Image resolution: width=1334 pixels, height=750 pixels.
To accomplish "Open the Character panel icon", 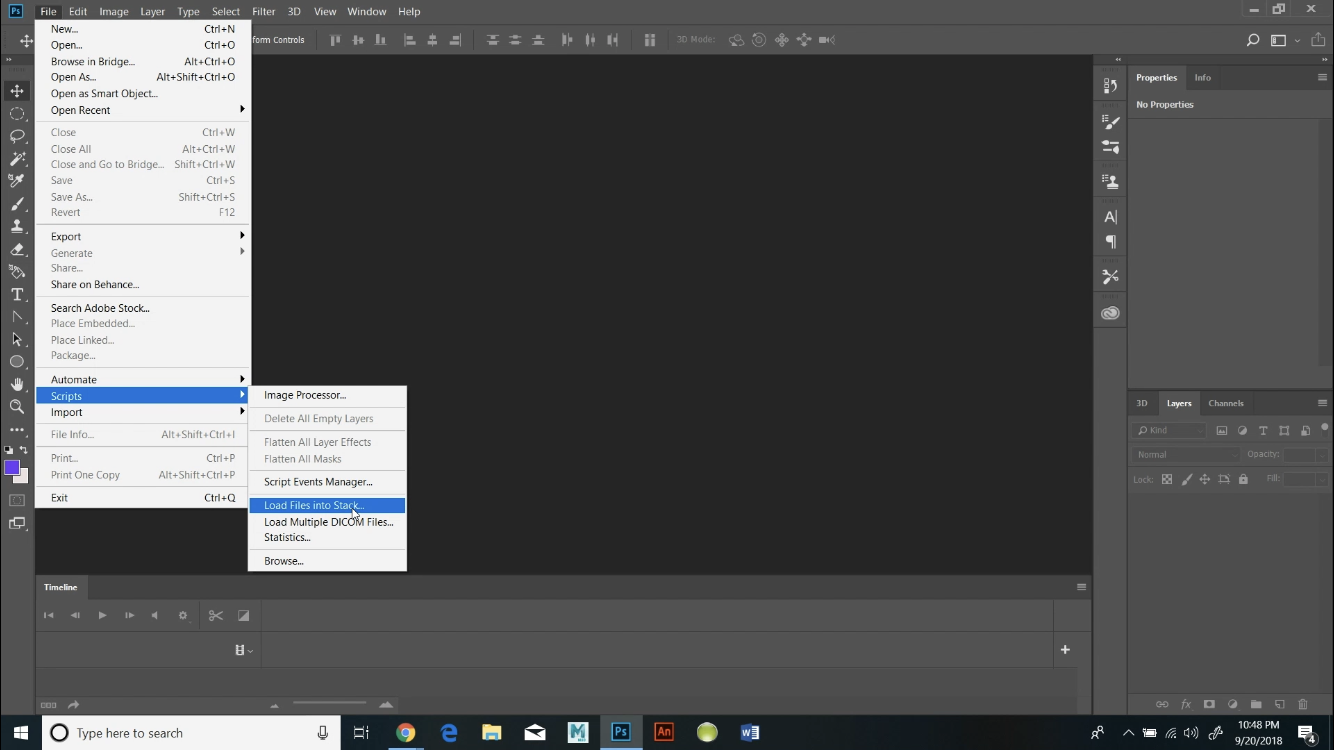I will [1110, 217].
